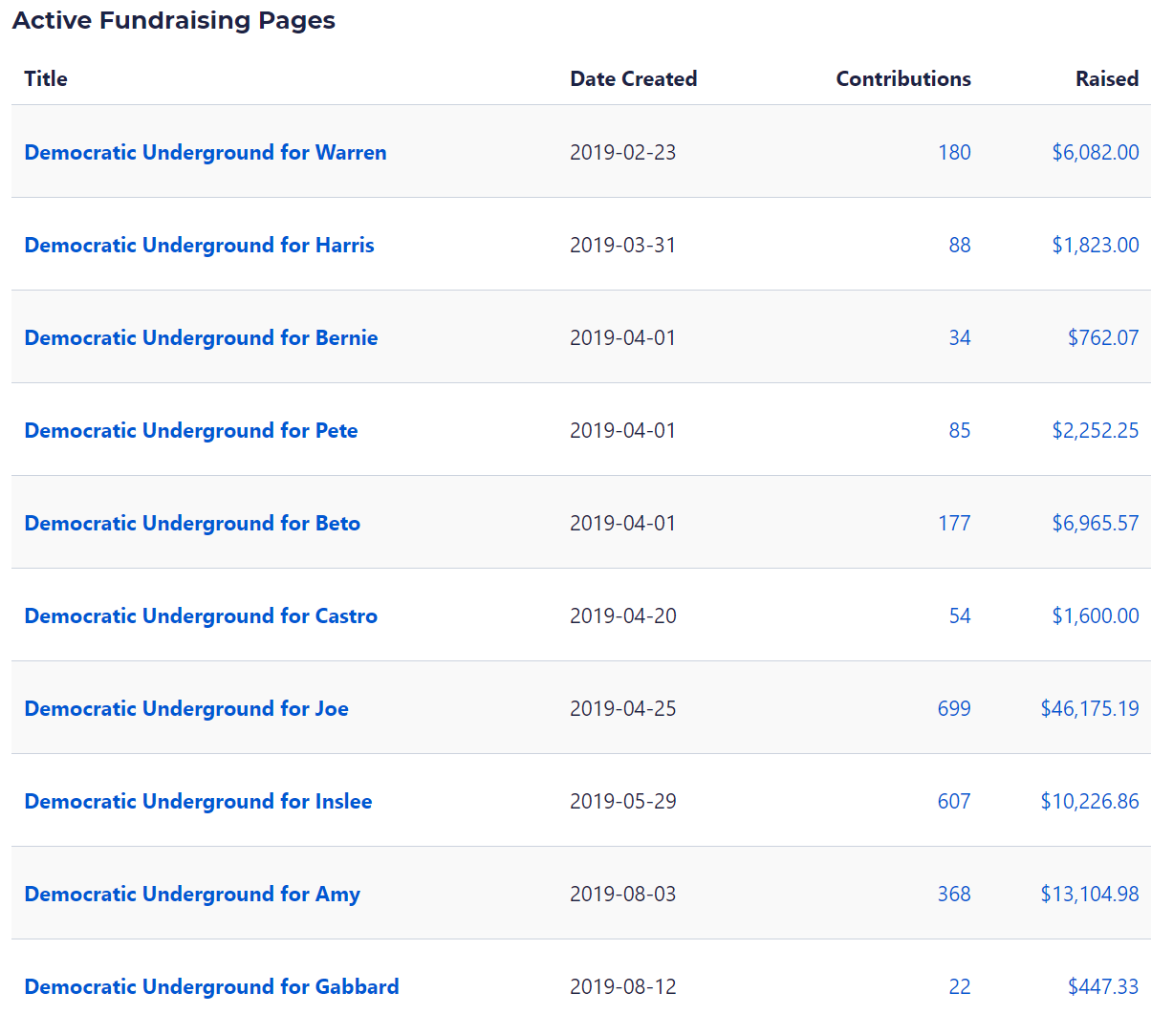
Task: Select Democratic Underground for Beto link
Action: tap(192, 524)
